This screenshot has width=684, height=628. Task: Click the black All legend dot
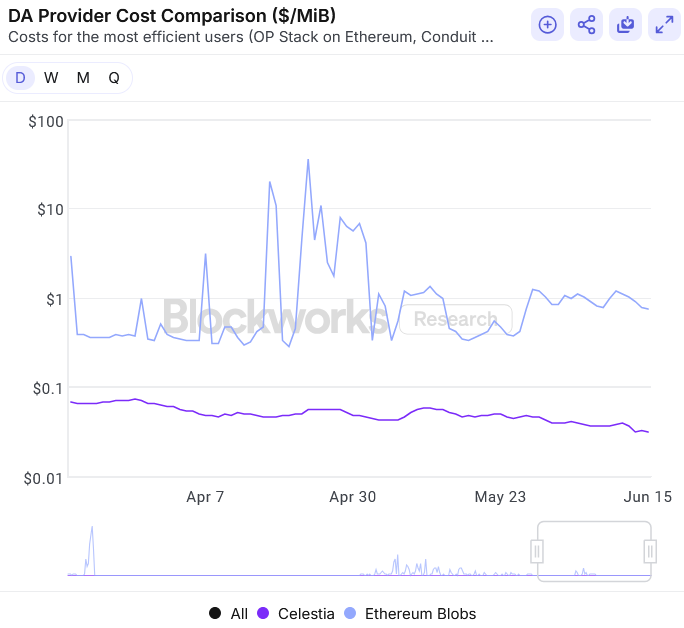(215, 613)
